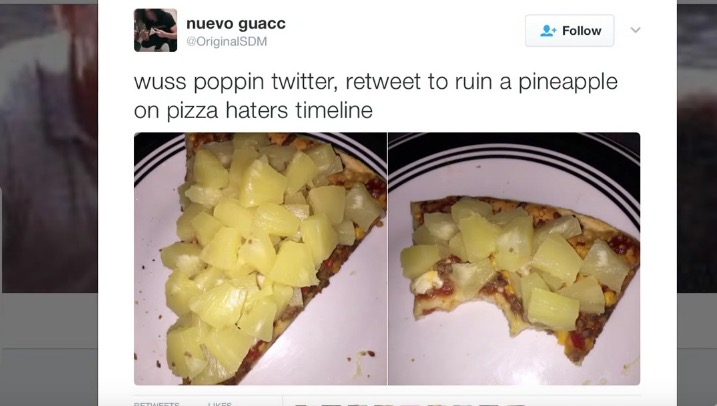The width and height of the screenshot is (717, 406).
Task: Click the person-plus icon on the Follow button
Action: point(548,31)
